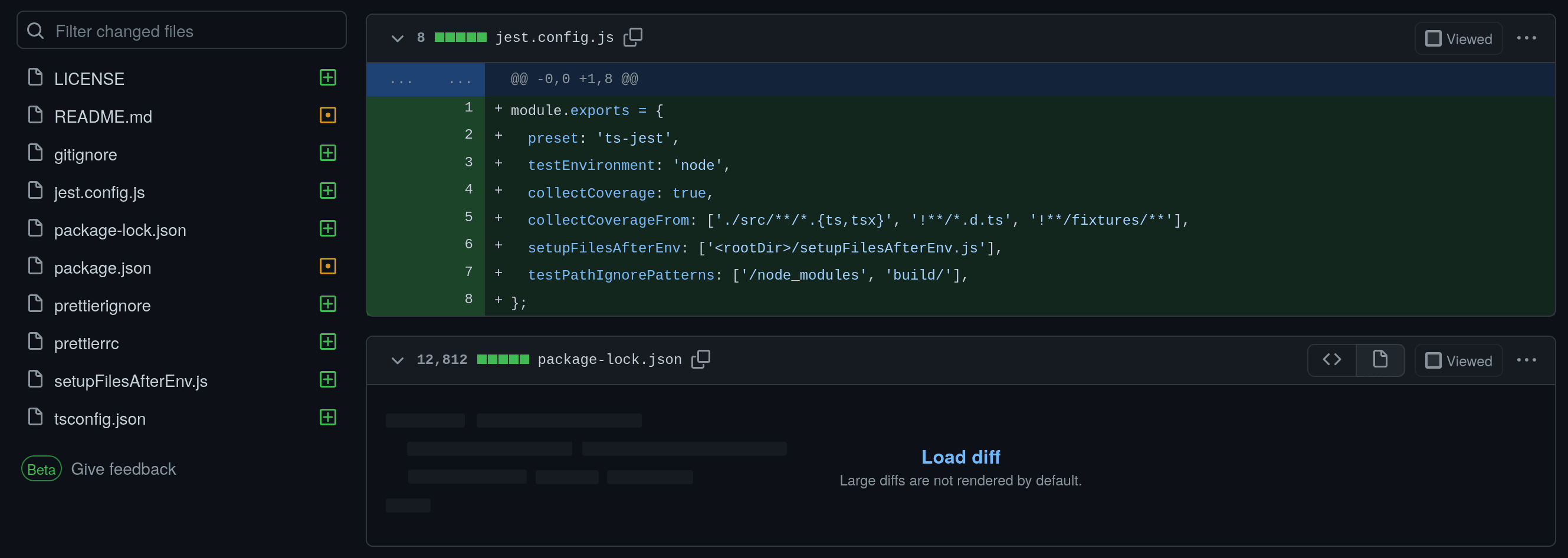Open three-dot menu for jest.config.js
This screenshot has width=1568, height=558.
click(x=1526, y=38)
